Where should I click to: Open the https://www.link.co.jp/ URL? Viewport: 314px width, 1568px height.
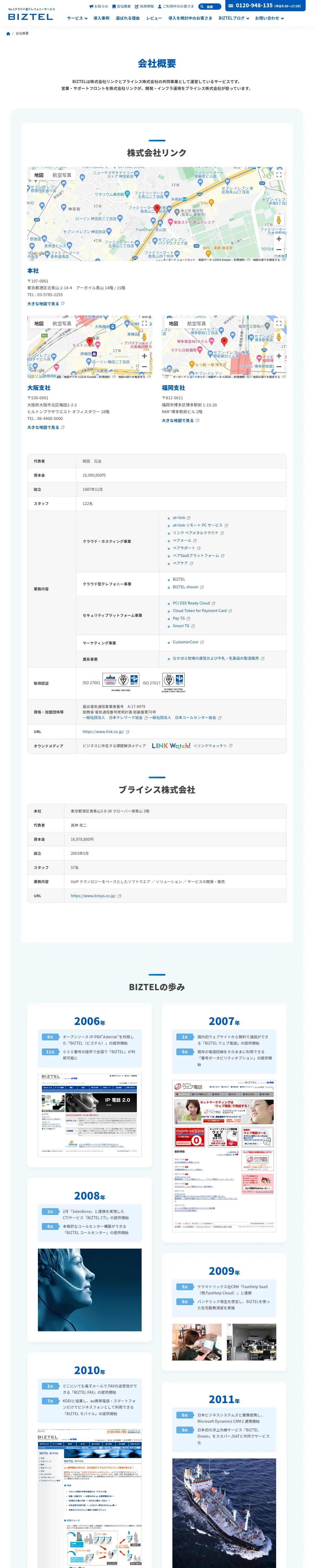click(x=105, y=732)
